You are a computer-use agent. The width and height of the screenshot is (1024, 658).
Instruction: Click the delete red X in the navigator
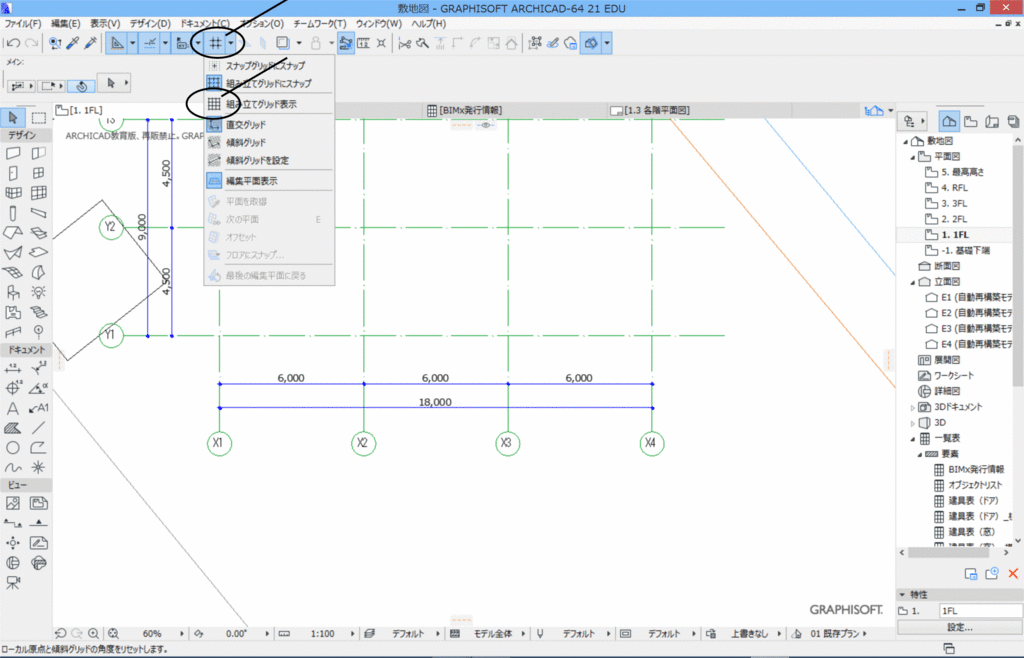1013,573
